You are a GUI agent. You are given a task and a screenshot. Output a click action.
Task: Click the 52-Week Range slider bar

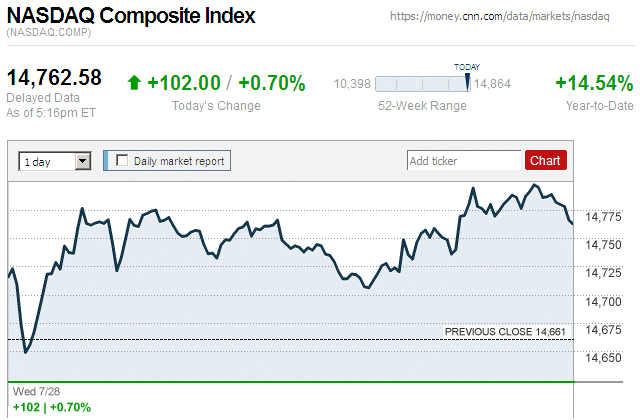(x=424, y=84)
